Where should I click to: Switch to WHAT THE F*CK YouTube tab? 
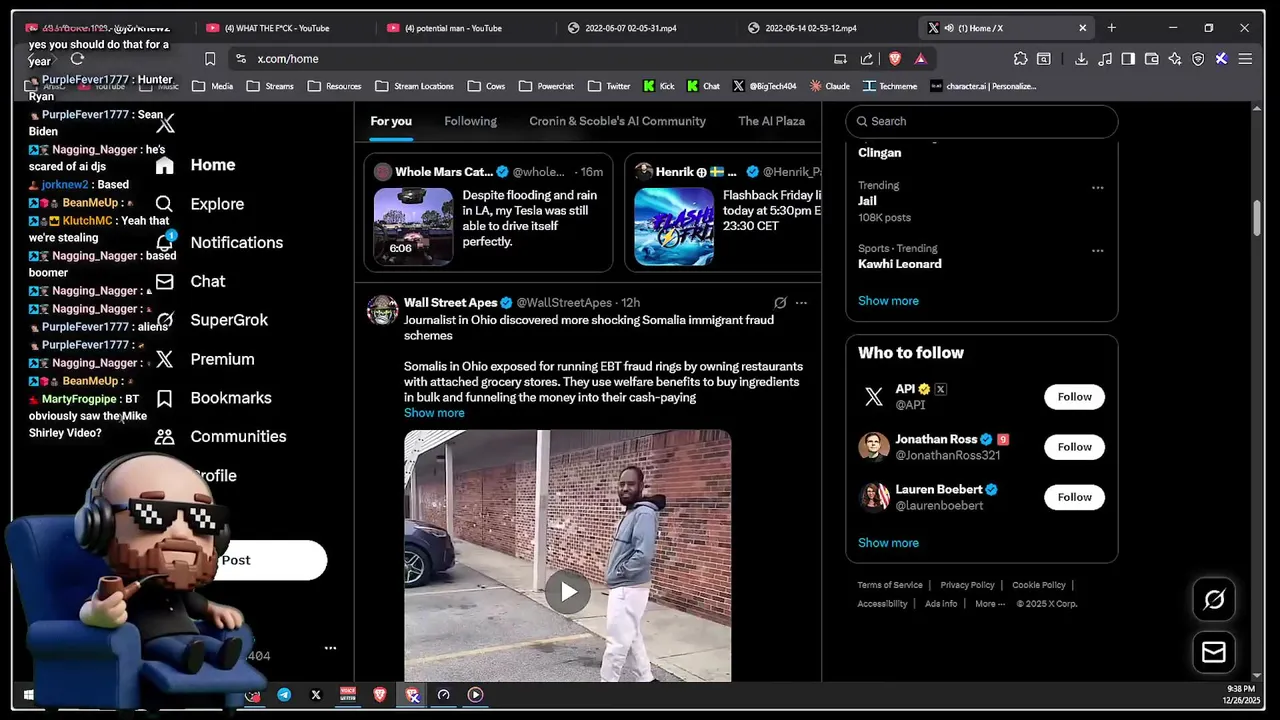point(277,28)
